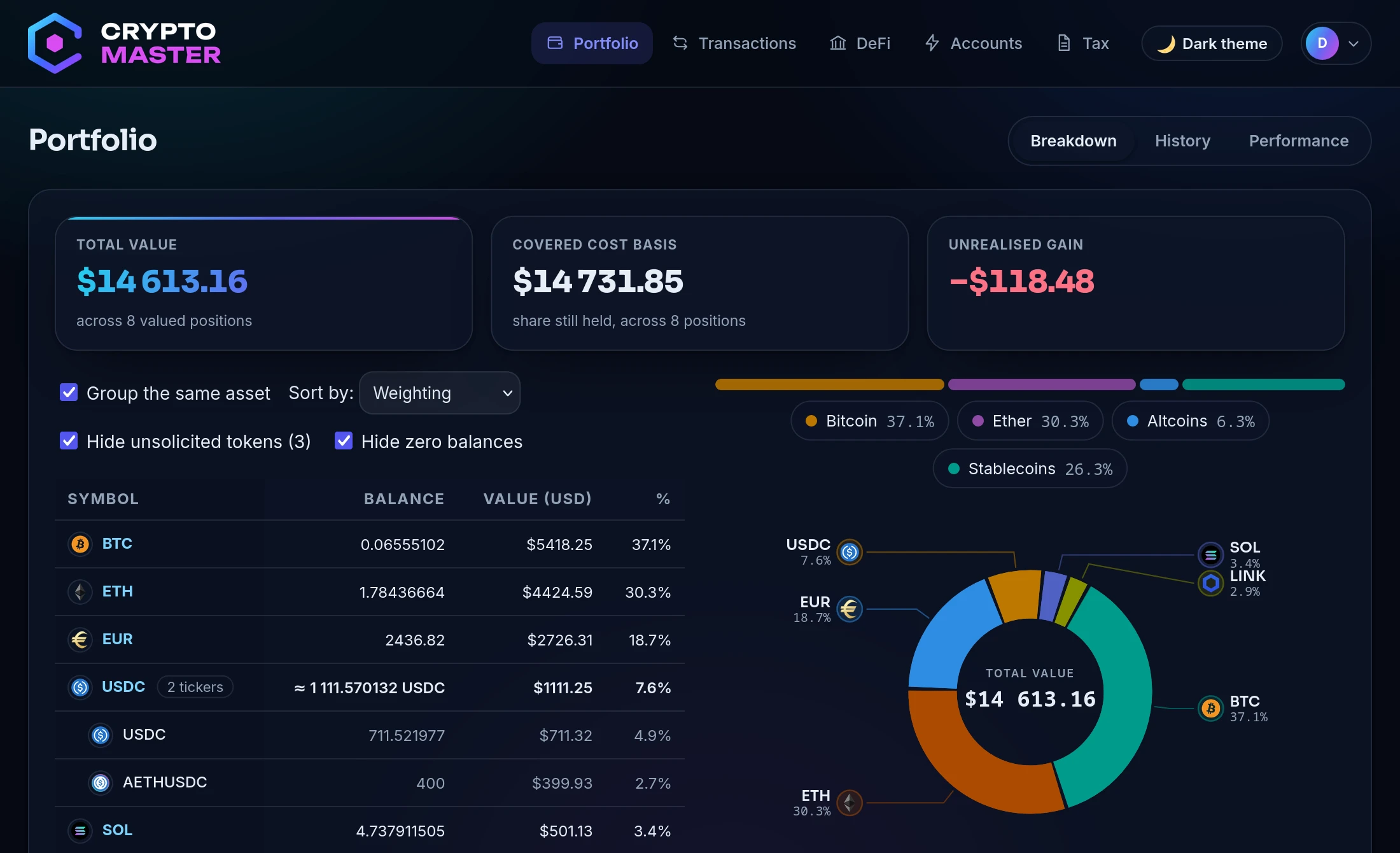Toggle Hide unsolicited tokens checkbox
The width and height of the screenshot is (1400, 853).
(x=69, y=441)
